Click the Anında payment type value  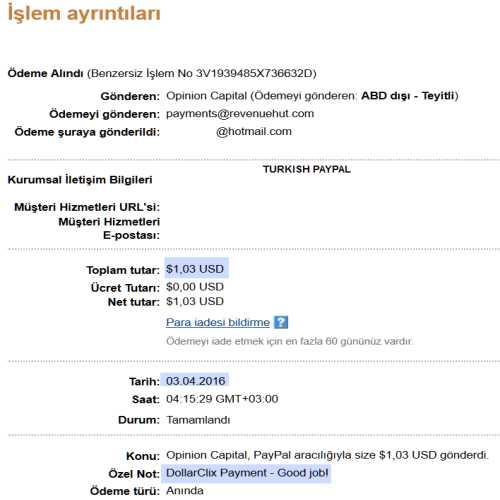185,491
